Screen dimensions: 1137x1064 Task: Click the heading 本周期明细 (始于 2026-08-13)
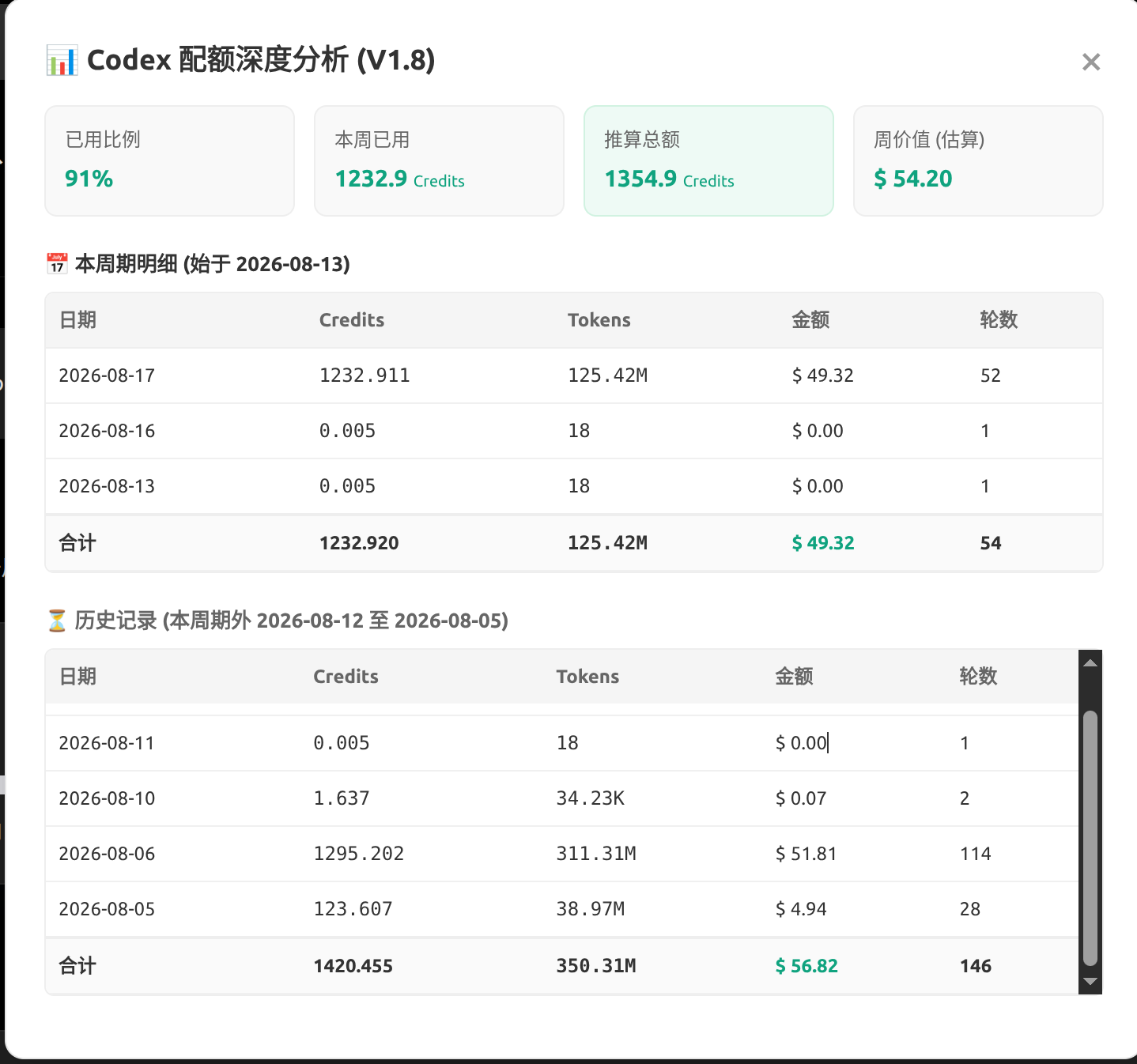[212, 264]
